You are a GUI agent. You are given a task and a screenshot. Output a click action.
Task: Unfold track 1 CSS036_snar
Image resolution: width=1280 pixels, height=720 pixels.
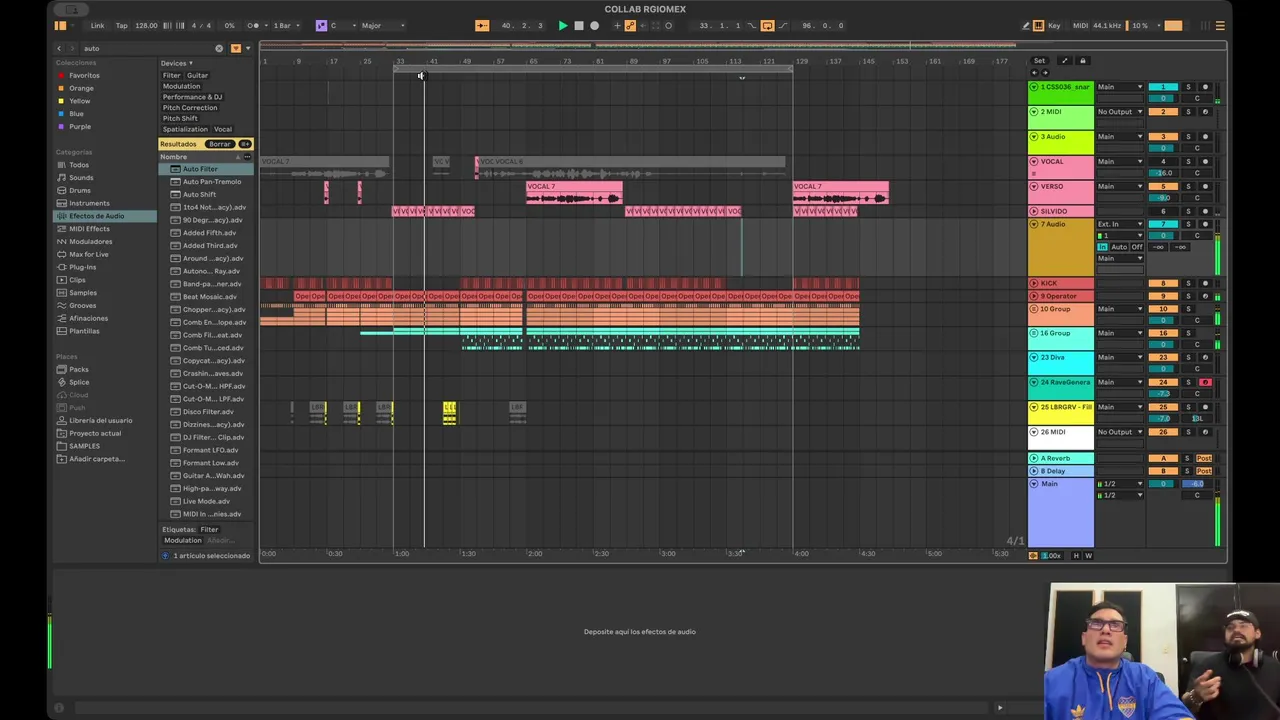tap(1034, 87)
